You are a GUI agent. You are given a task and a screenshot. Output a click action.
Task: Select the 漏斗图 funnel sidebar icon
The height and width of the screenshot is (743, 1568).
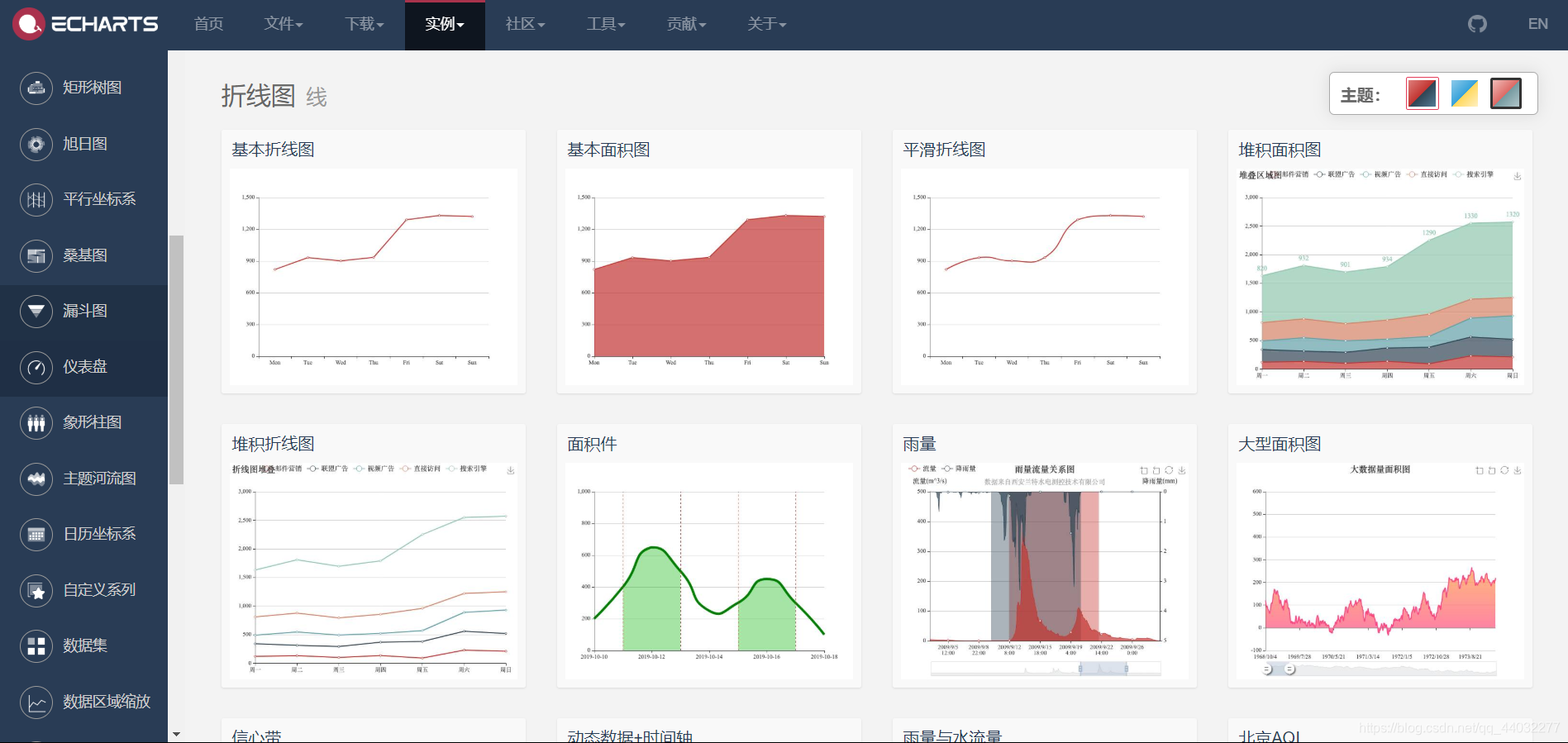pos(36,311)
